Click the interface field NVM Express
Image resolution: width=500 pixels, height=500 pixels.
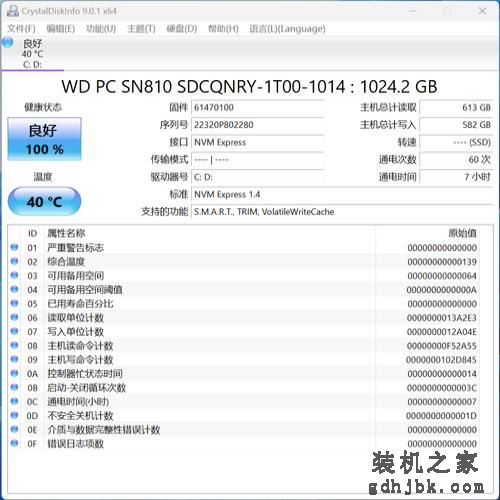pyautogui.click(x=257, y=142)
